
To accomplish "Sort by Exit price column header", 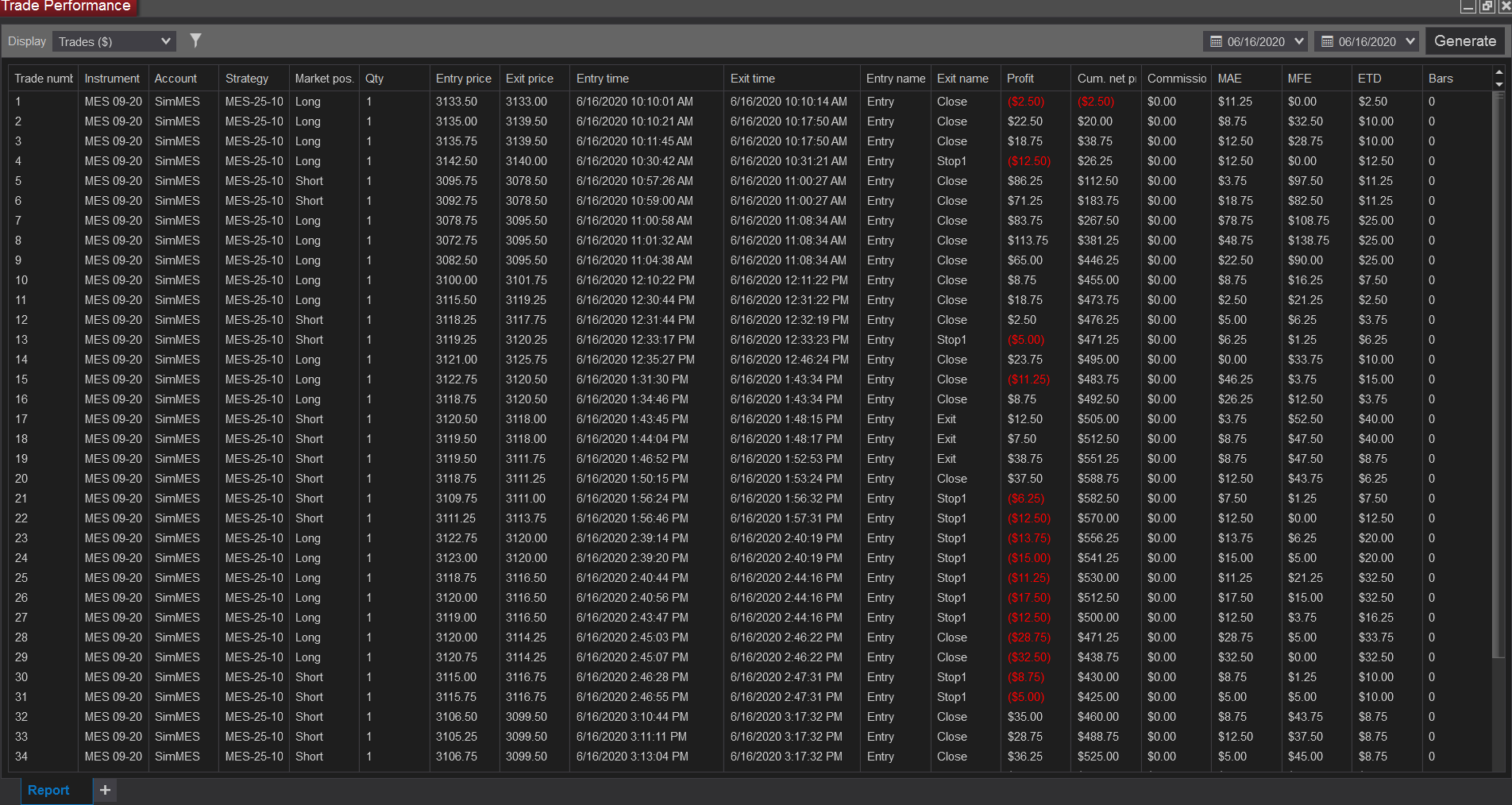I will tap(534, 79).
